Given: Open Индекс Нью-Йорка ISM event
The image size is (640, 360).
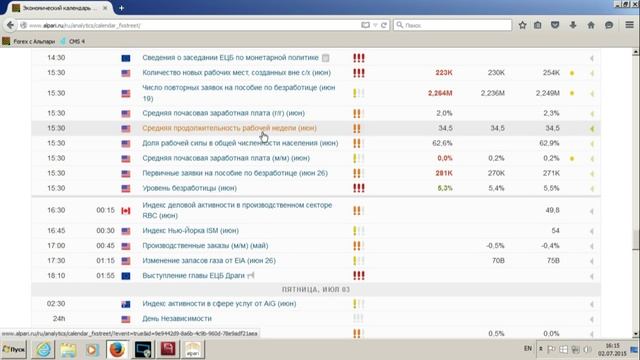Looking at the screenshot, I should (190, 231).
